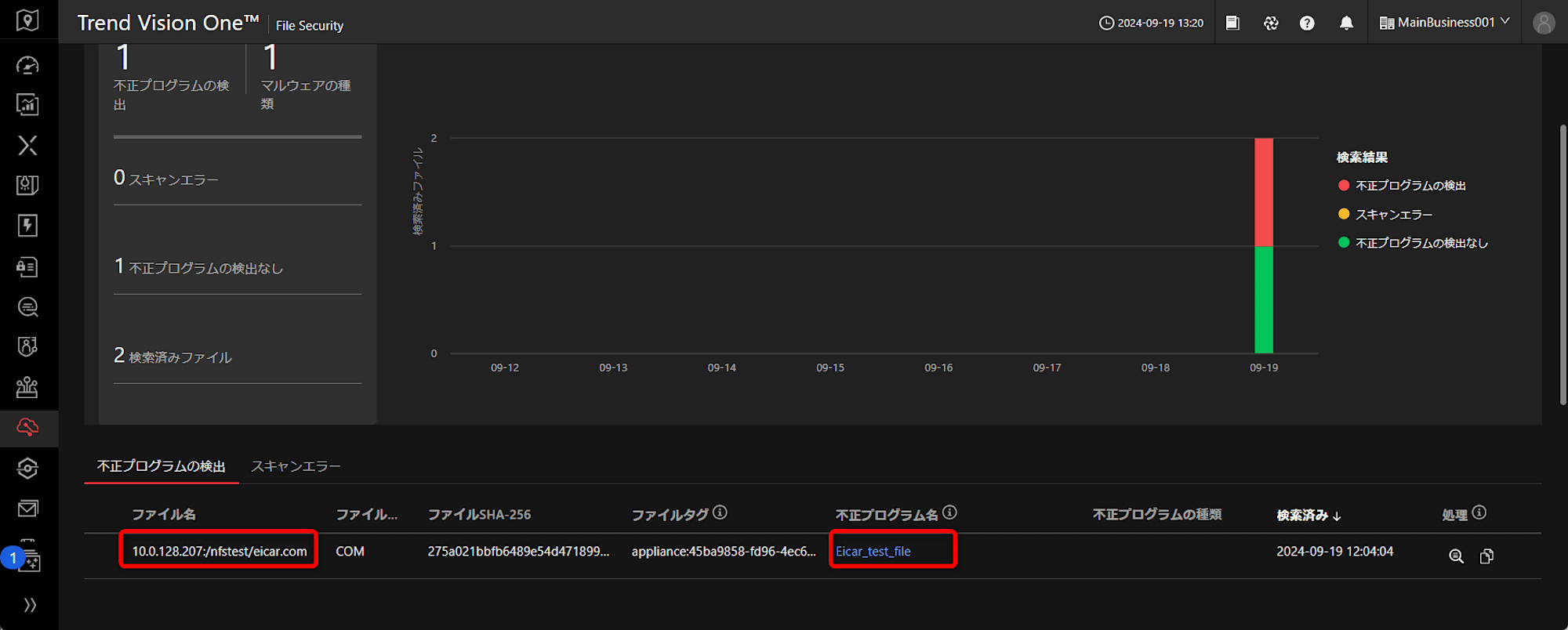Click the magnifier investigate icon in eicar row
The width and height of the screenshot is (1568, 630).
pyautogui.click(x=1456, y=556)
